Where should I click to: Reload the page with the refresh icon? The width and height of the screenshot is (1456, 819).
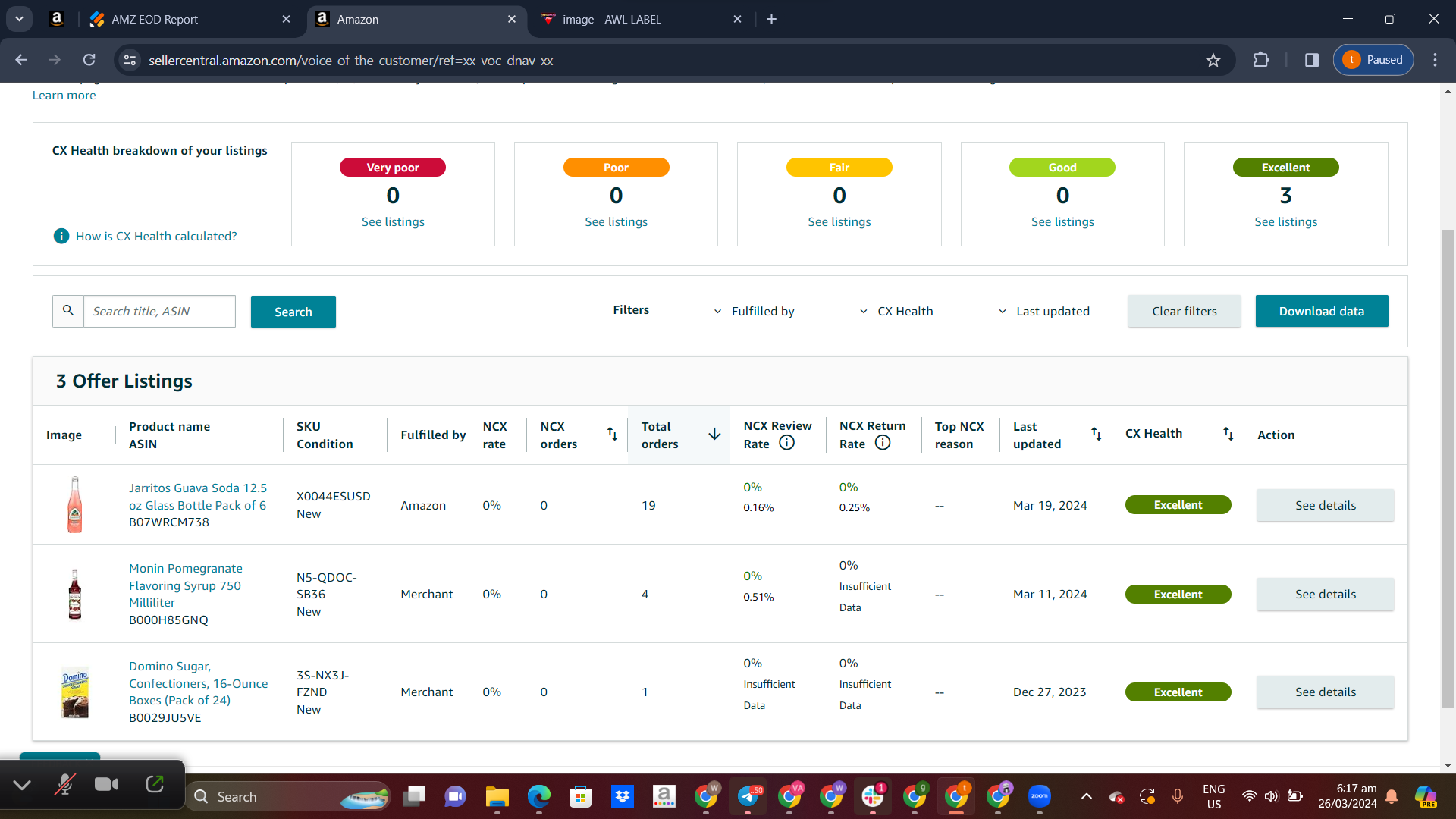point(89,60)
